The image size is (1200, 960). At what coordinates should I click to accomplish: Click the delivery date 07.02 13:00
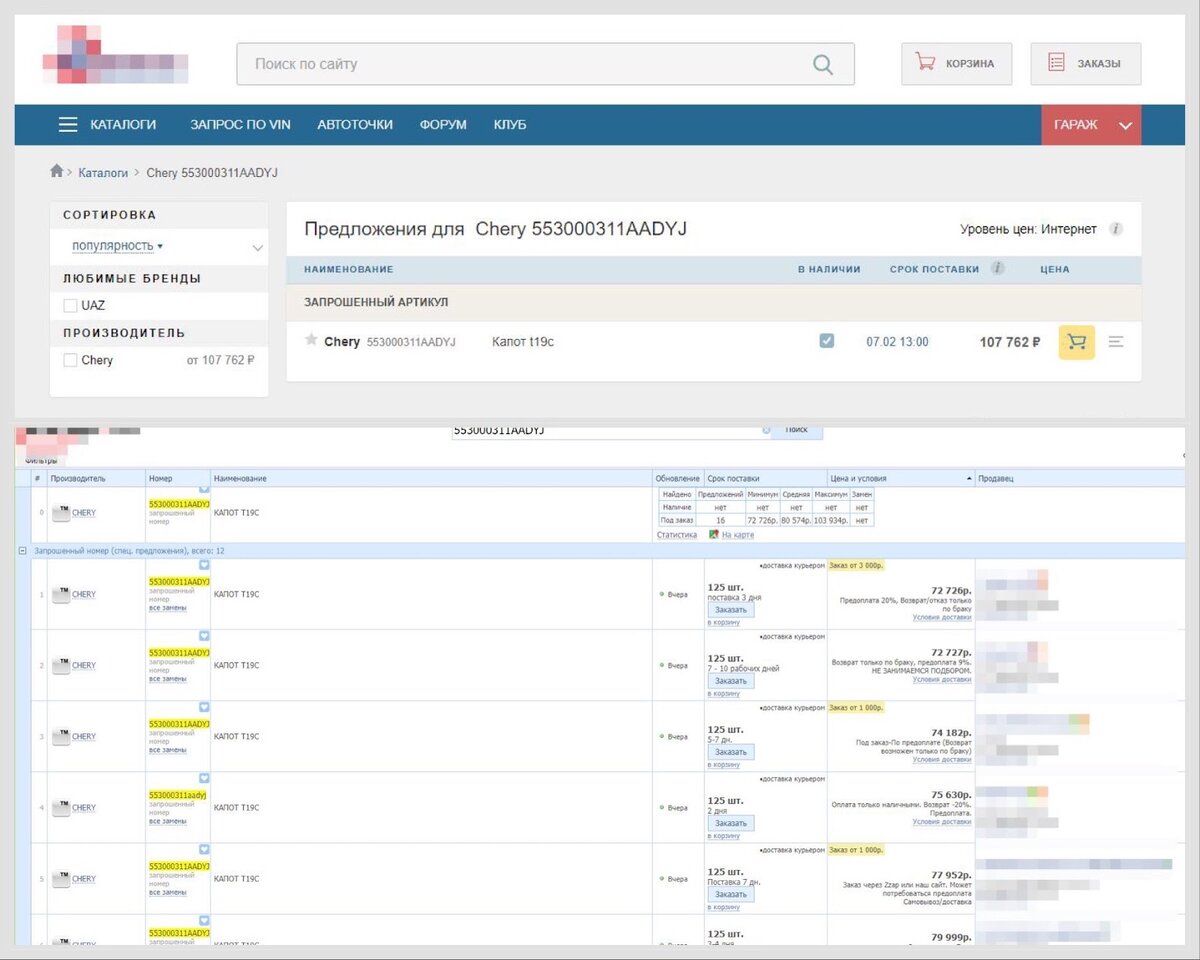click(897, 342)
